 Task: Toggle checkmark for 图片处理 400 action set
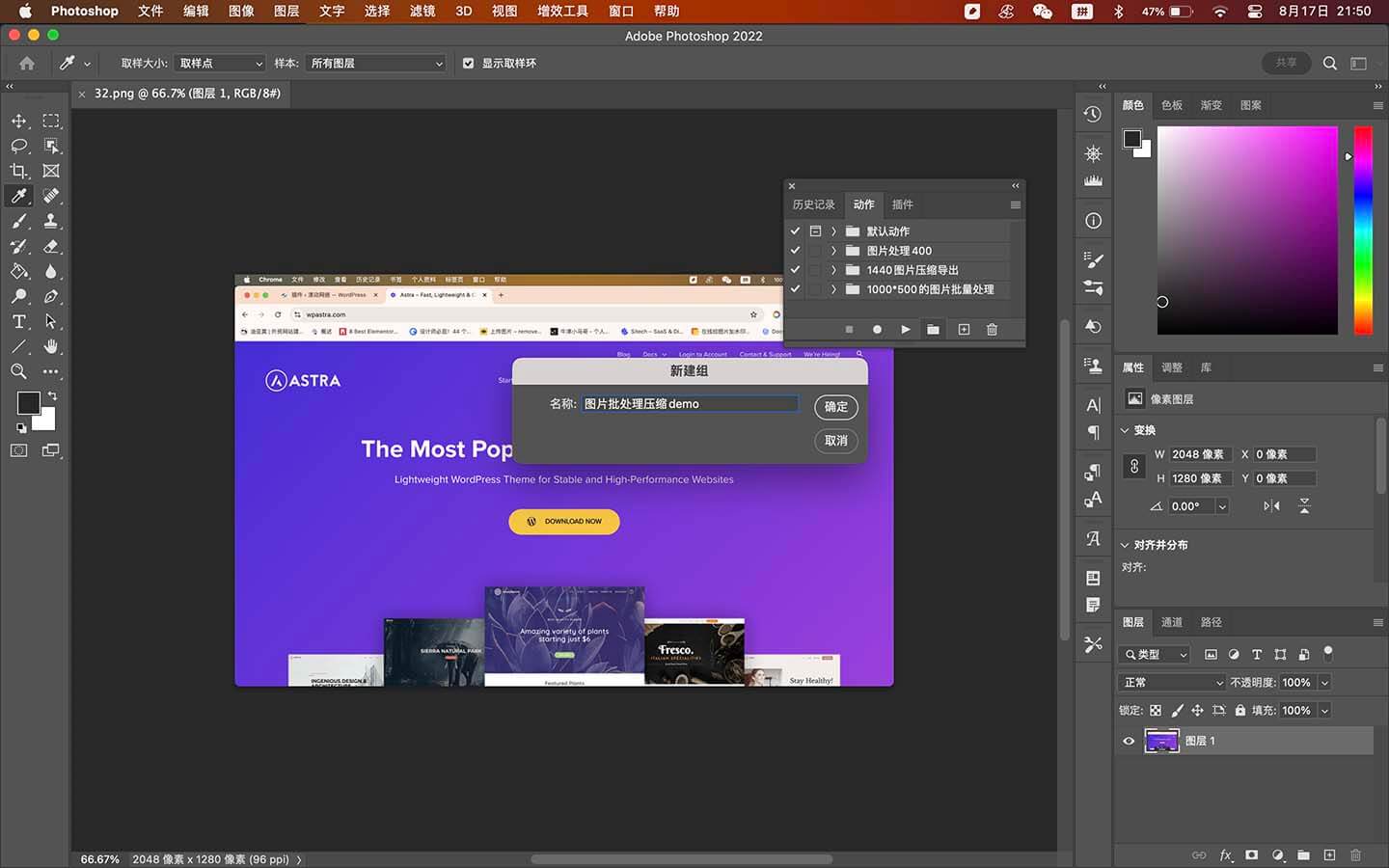click(x=795, y=251)
